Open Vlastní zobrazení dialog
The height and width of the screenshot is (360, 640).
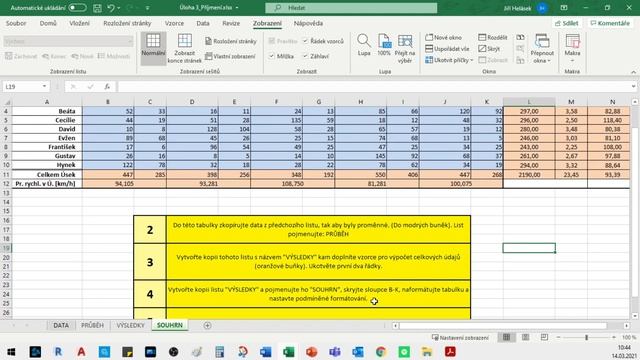pos(230,56)
